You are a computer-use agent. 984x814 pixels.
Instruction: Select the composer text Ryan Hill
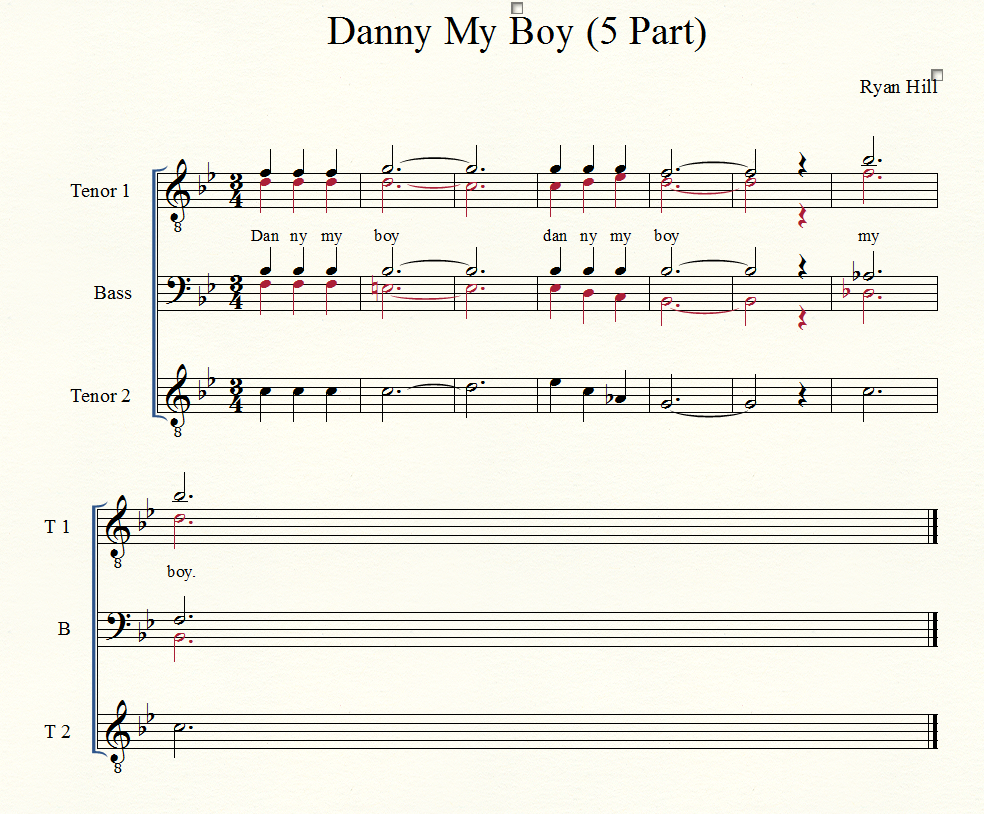898,87
